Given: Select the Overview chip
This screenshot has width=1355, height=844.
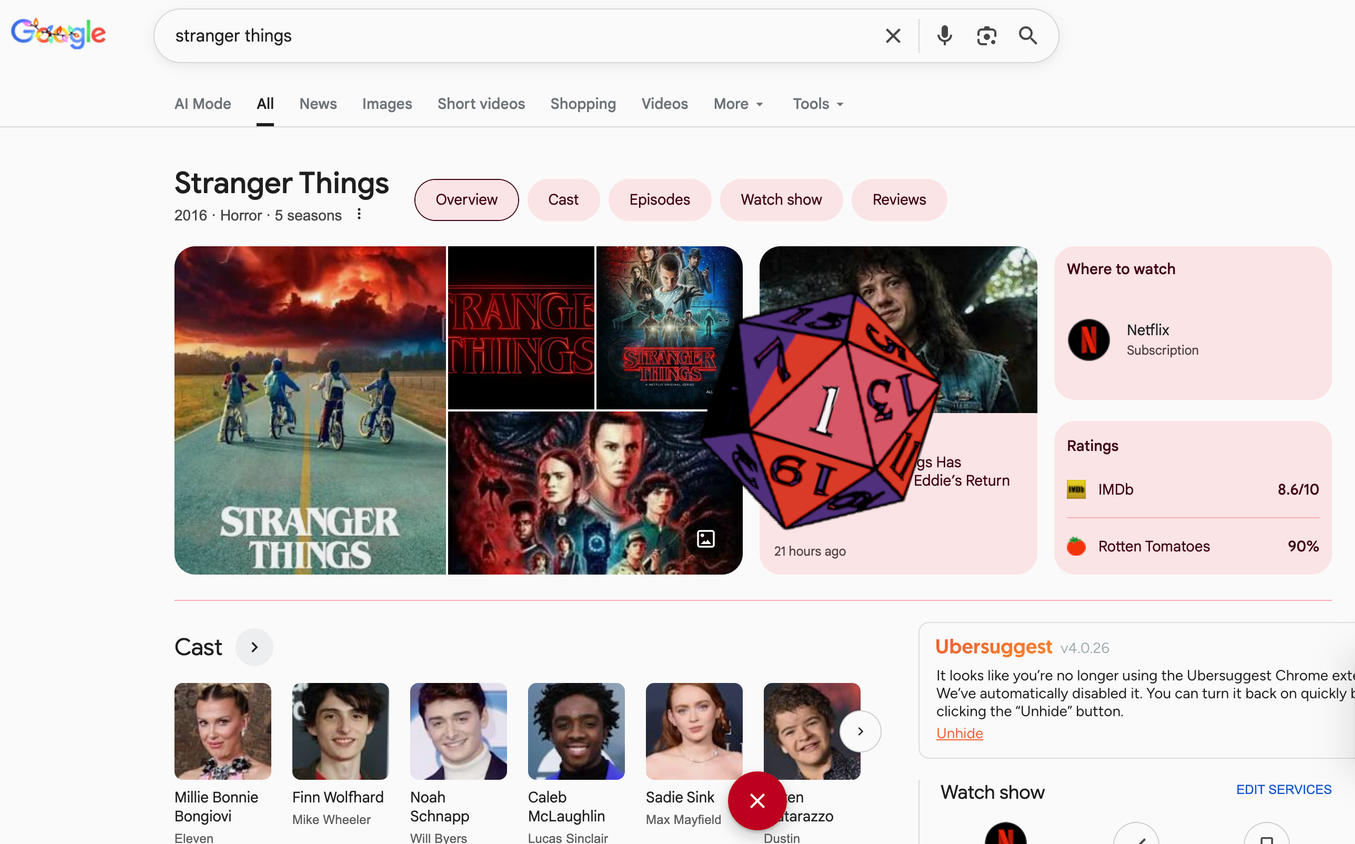Looking at the screenshot, I should (466, 200).
